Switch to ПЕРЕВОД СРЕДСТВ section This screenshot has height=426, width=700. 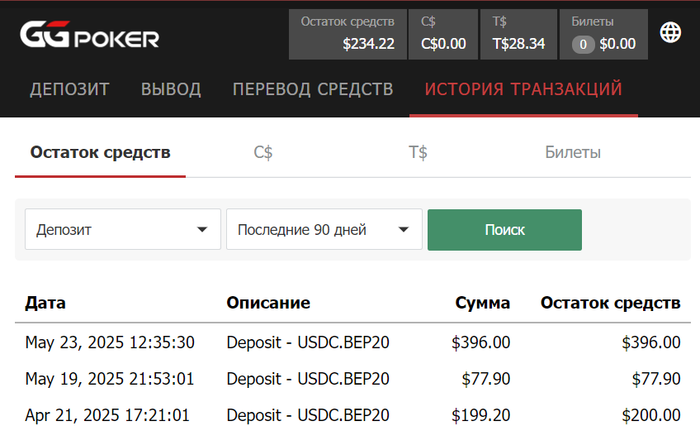pyautogui.click(x=313, y=89)
